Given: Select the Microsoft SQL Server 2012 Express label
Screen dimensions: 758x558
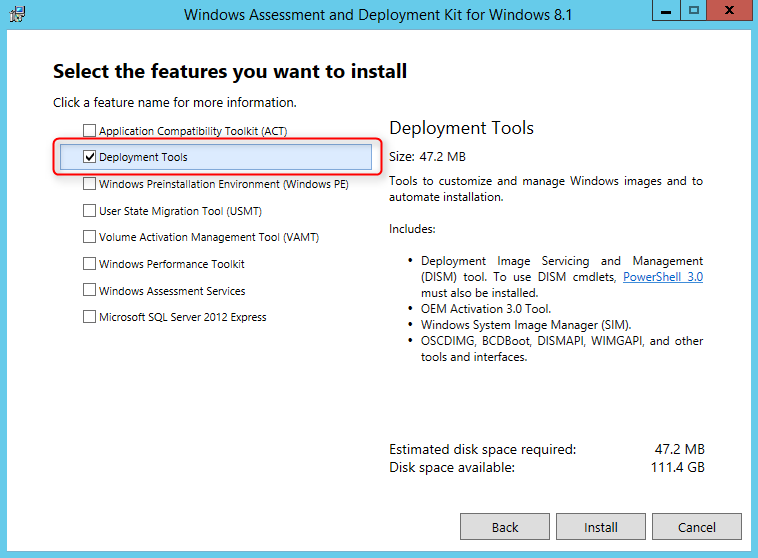Looking at the screenshot, I should coord(183,317).
